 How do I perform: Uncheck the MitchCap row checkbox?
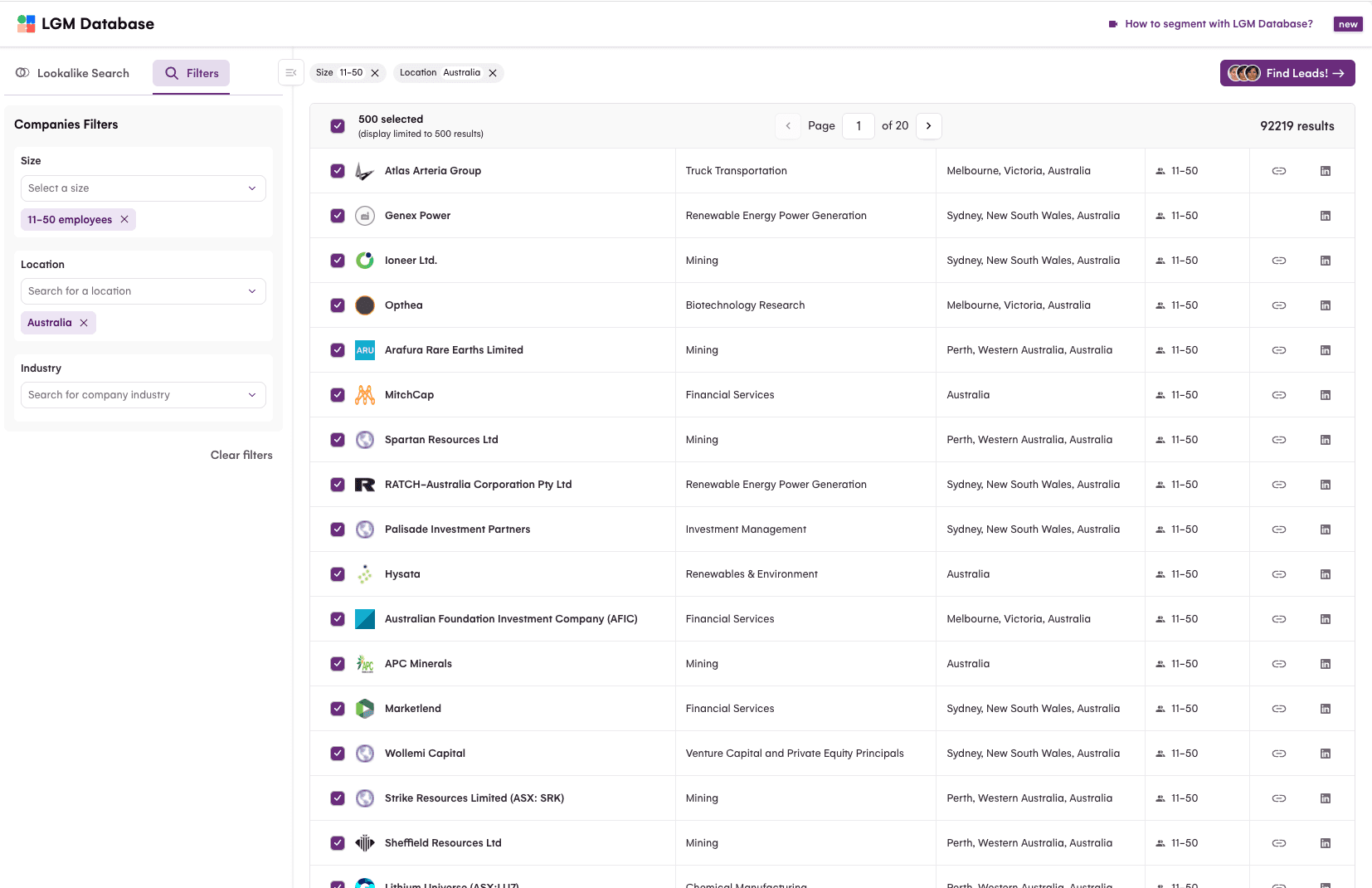(x=338, y=394)
